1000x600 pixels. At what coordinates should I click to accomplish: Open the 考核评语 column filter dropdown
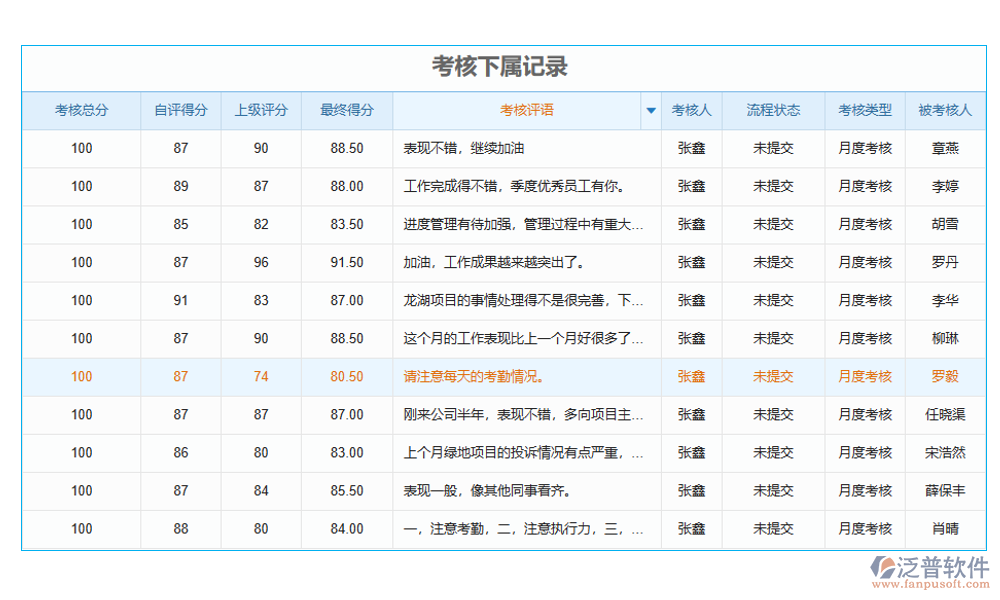(x=650, y=110)
